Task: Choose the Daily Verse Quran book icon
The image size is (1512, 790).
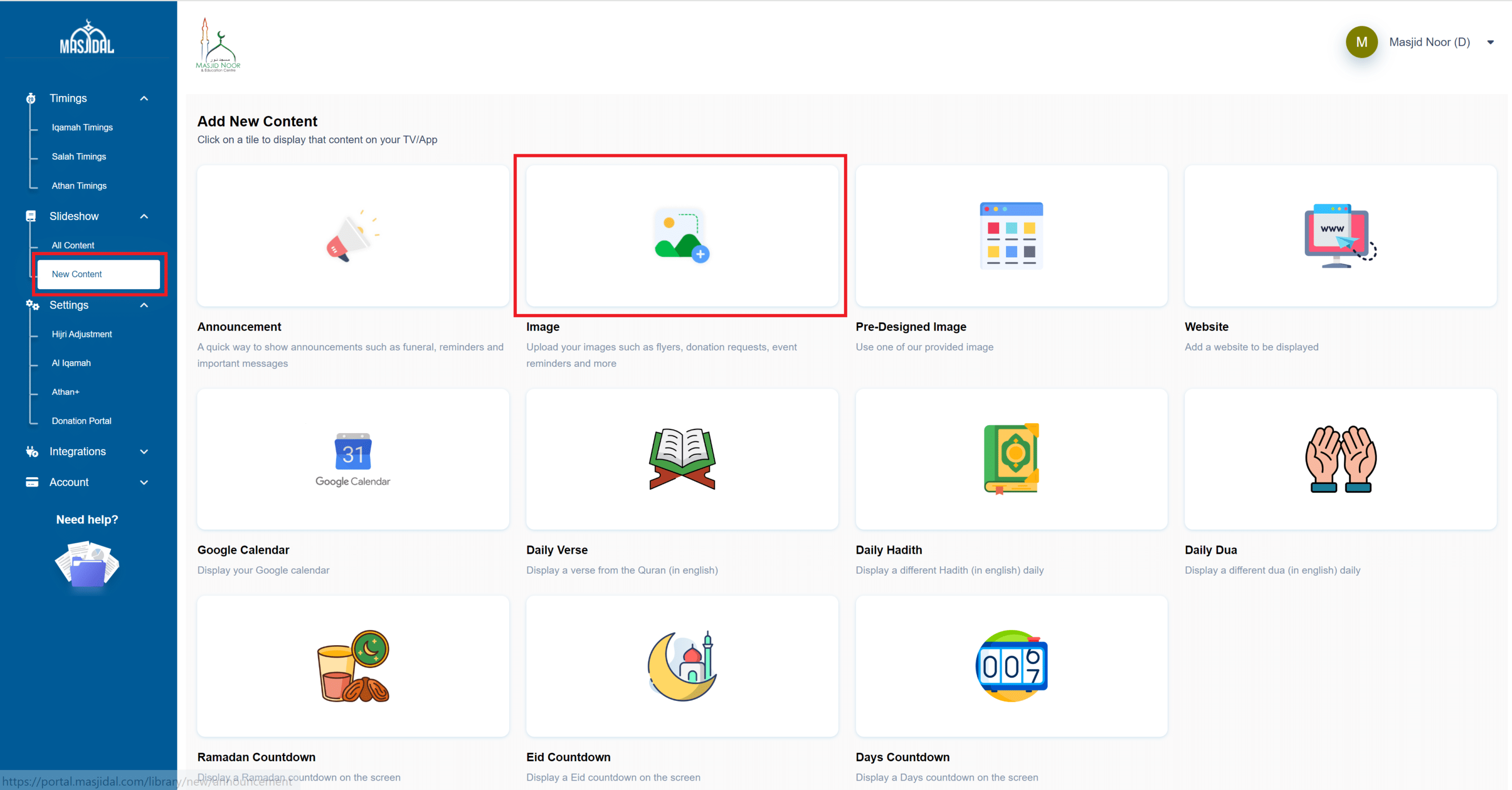Action: point(681,459)
